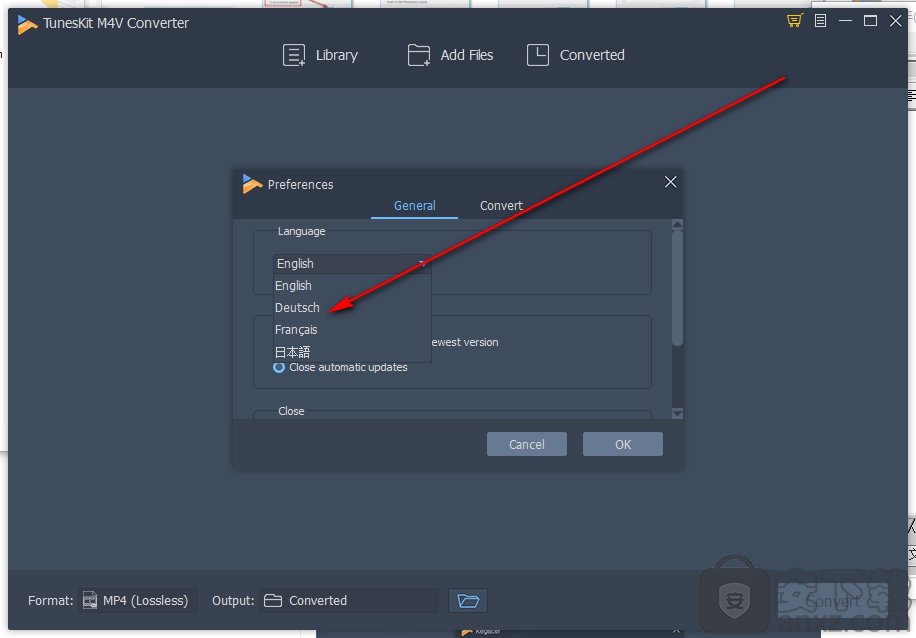Viewport: 916px width, 638px height.
Task: Switch to the Convert tab
Action: [x=501, y=206]
